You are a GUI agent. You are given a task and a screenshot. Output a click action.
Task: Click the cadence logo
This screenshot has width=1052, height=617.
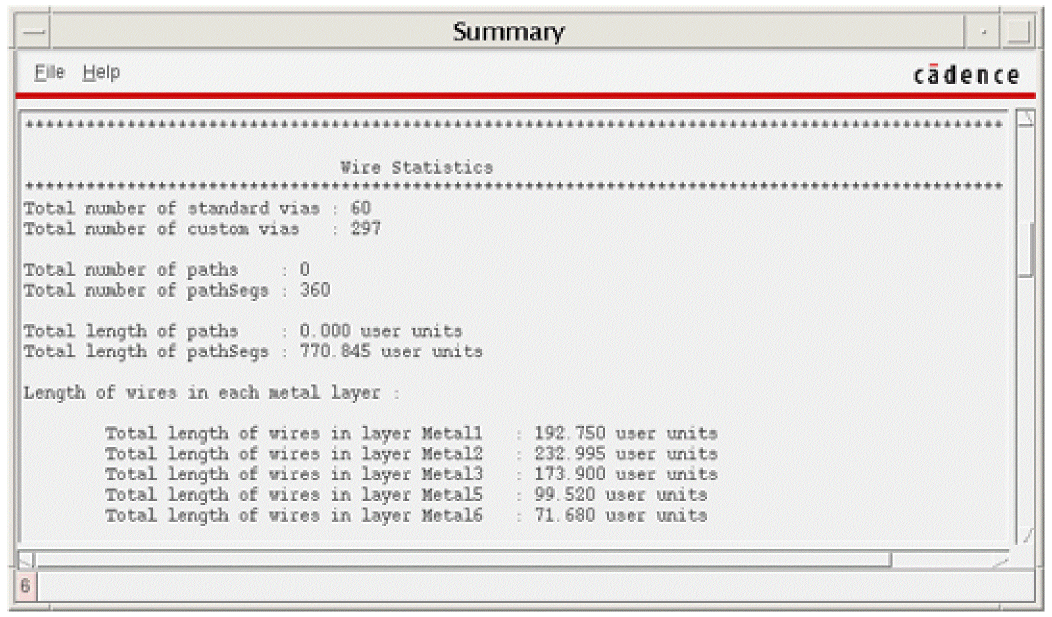tap(966, 74)
